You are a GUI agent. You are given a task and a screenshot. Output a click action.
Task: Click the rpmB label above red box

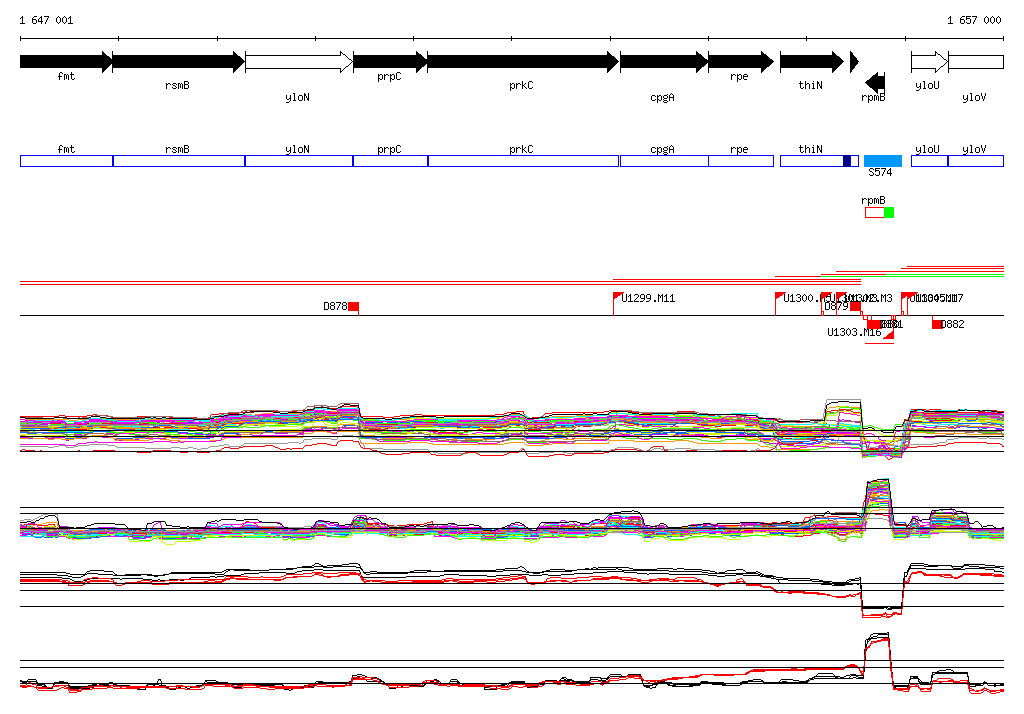click(x=873, y=200)
